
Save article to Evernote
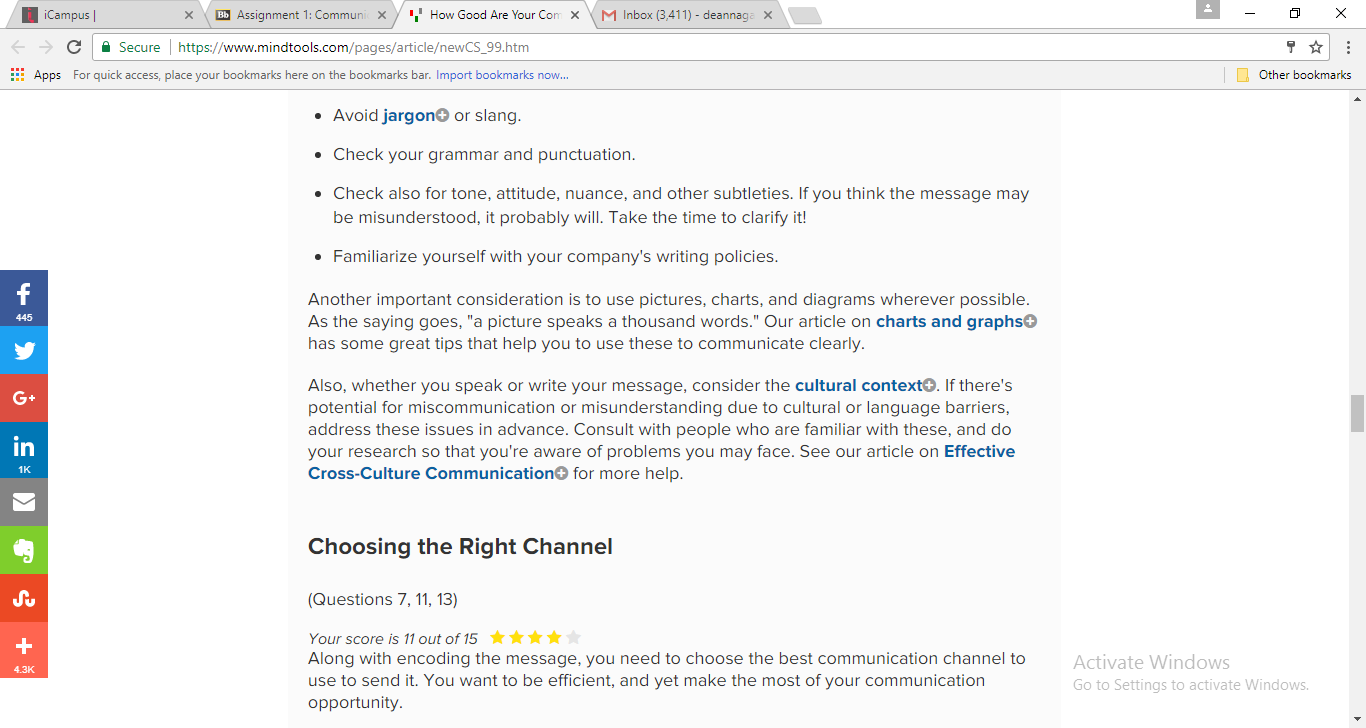coord(24,550)
